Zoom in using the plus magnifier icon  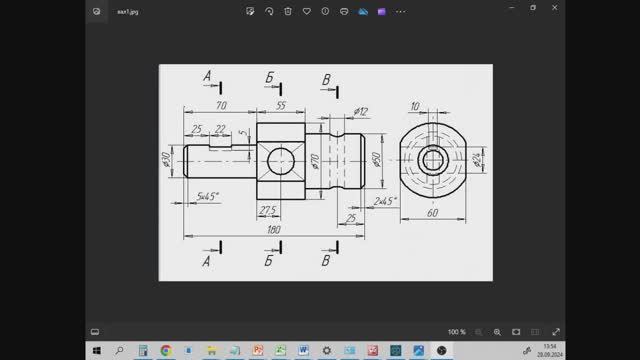point(497,332)
